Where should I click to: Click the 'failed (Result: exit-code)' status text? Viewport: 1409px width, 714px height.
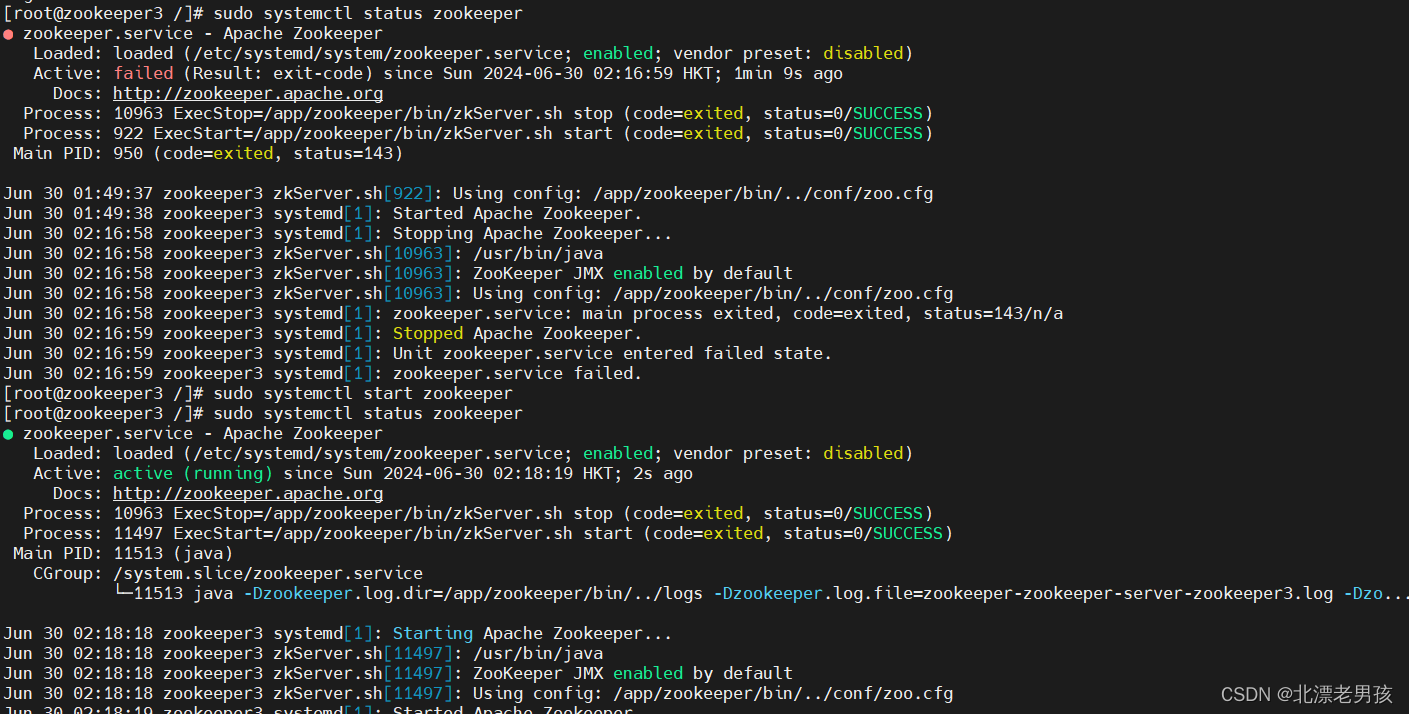pyautogui.click(x=243, y=73)
